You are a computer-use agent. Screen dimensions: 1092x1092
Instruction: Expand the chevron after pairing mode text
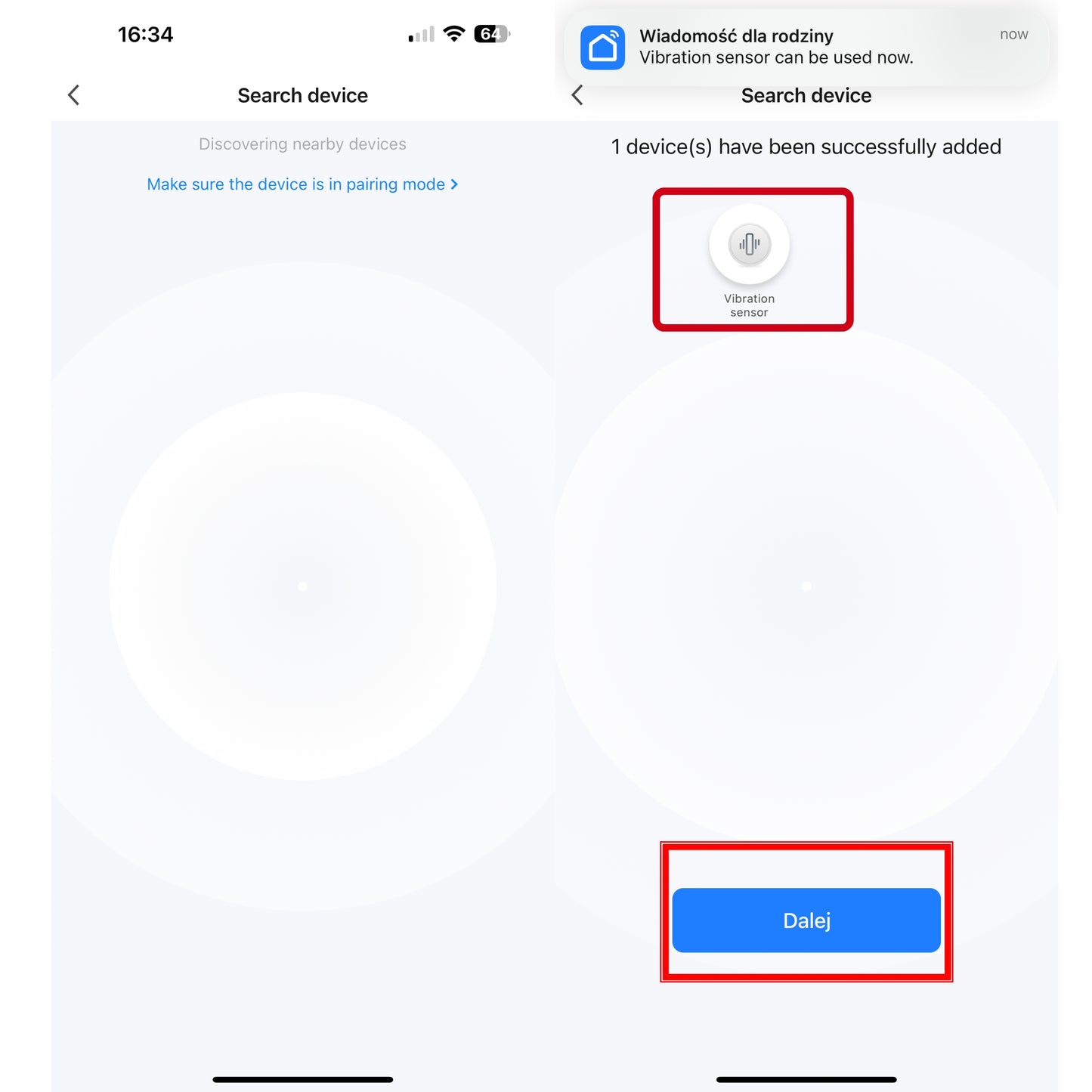pyautogui.click(x=454, y=184)
